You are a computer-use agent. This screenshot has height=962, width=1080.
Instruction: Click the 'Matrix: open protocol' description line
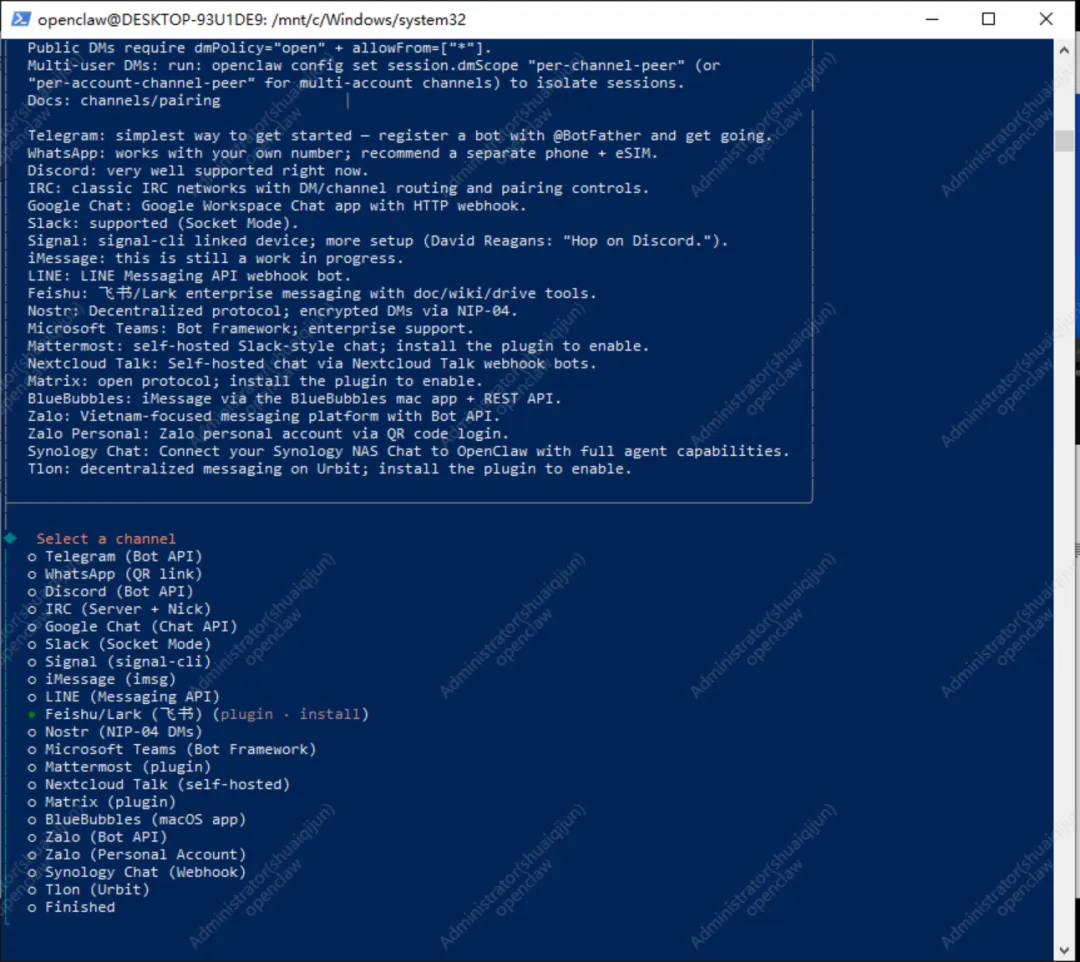pyautogui.click(x=255, y=381)
